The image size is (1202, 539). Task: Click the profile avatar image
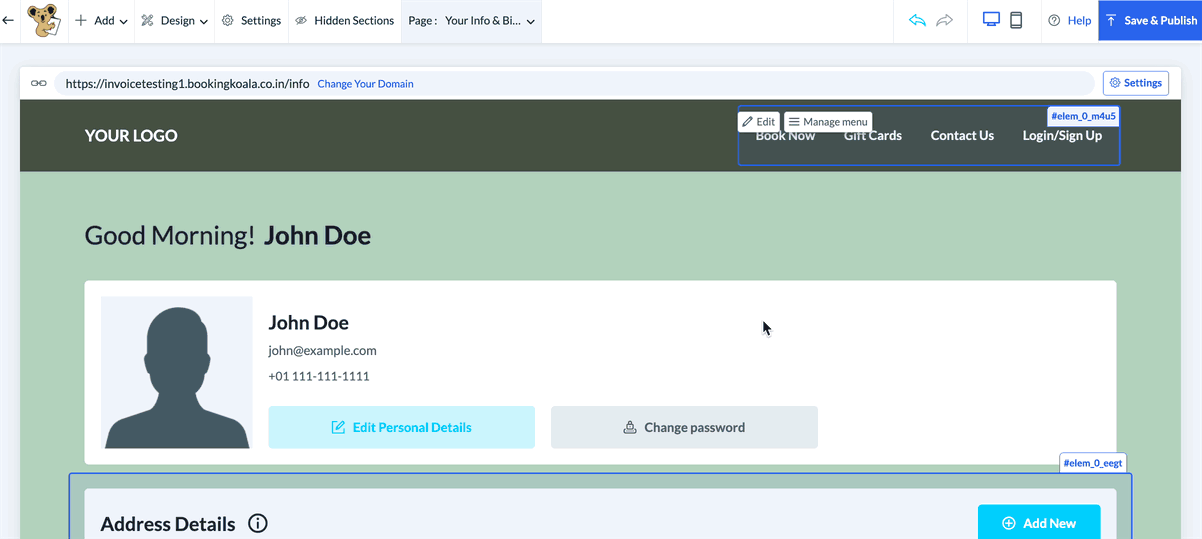[177, 372]
